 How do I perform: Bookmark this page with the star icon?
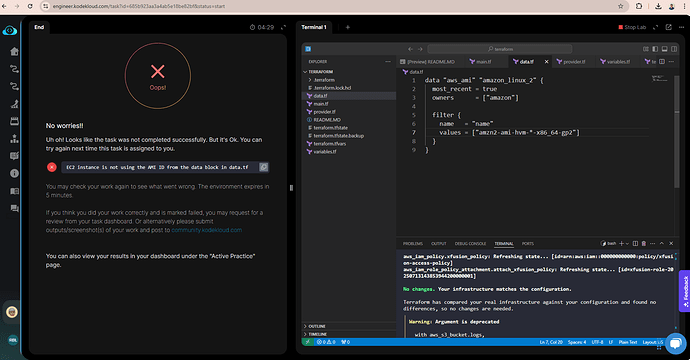point(620,6)
